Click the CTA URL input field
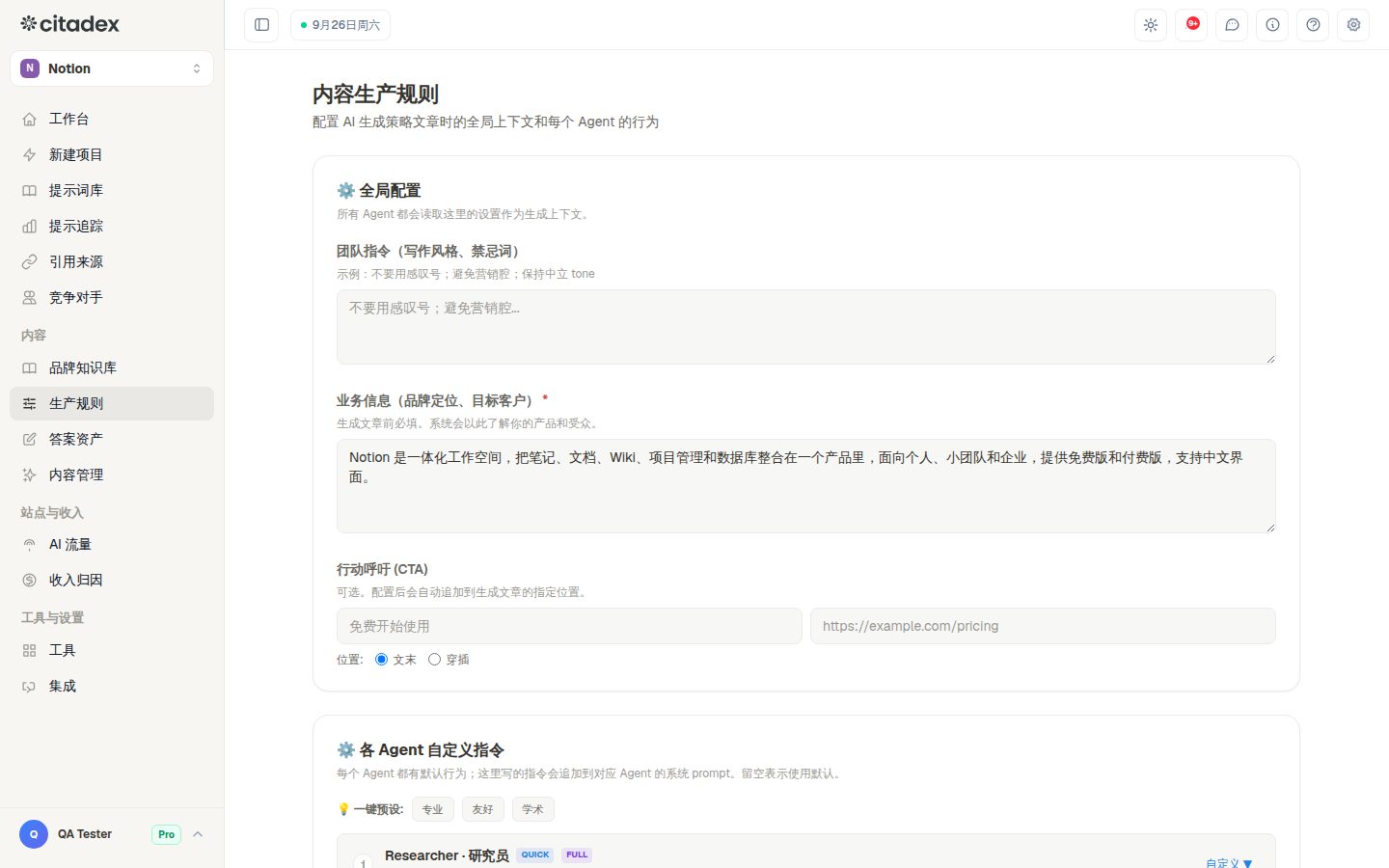Viewport: 1389px width, 868px height. pos(1043,626)
